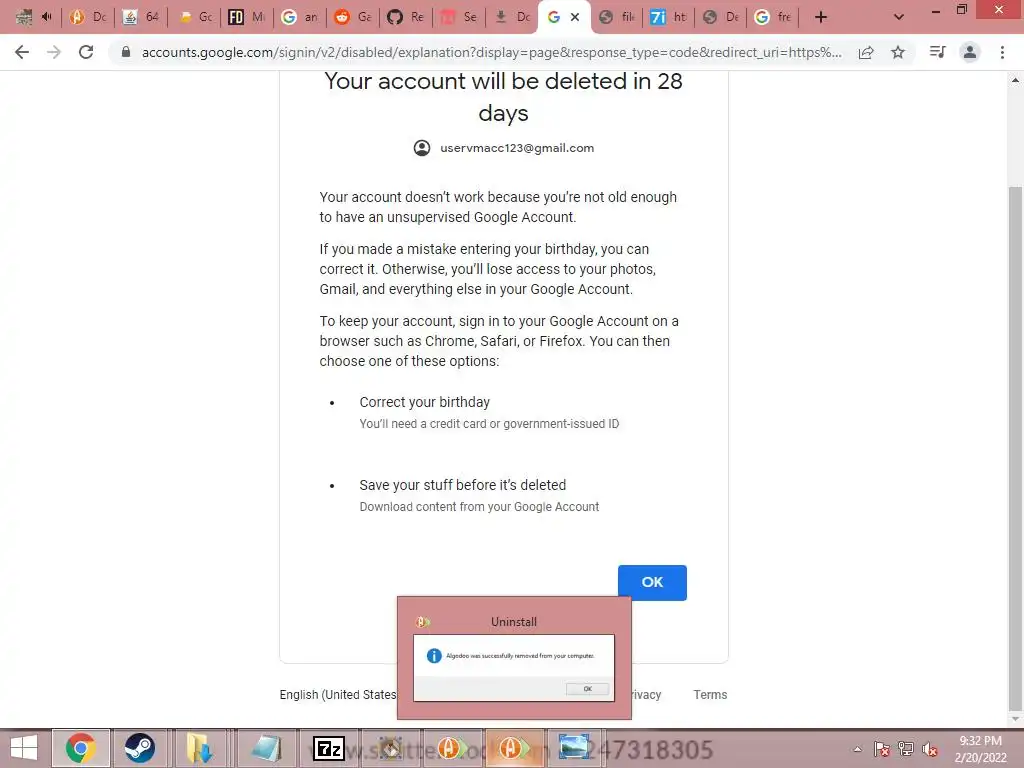Bookmark this page with the star icon

click(x=898, y=52)
